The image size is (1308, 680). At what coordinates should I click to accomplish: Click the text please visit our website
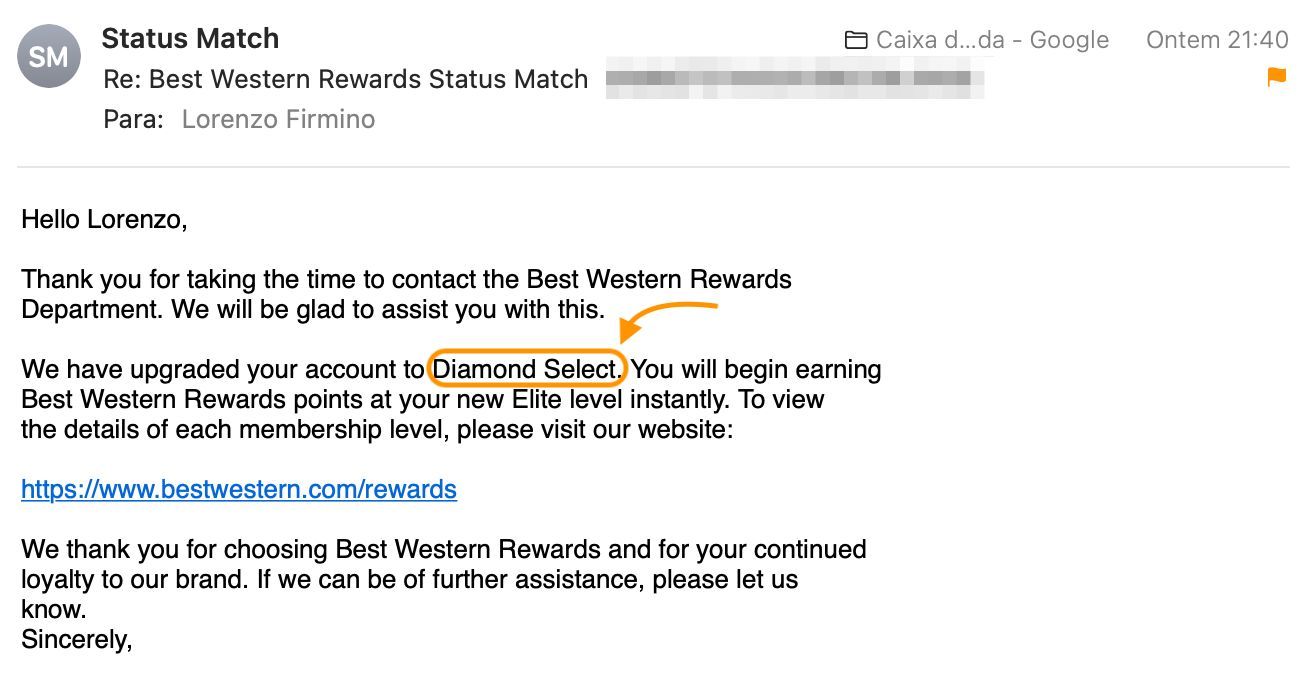click(595, 430)
